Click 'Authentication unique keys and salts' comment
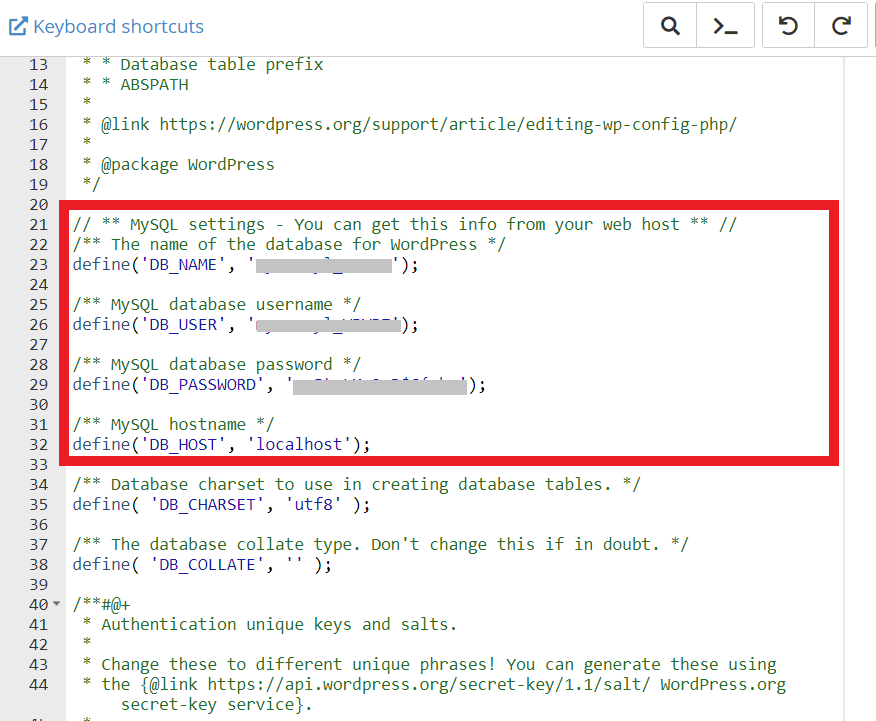The width and height of the screenshot is (876, 721). click(x=279, y=624)
